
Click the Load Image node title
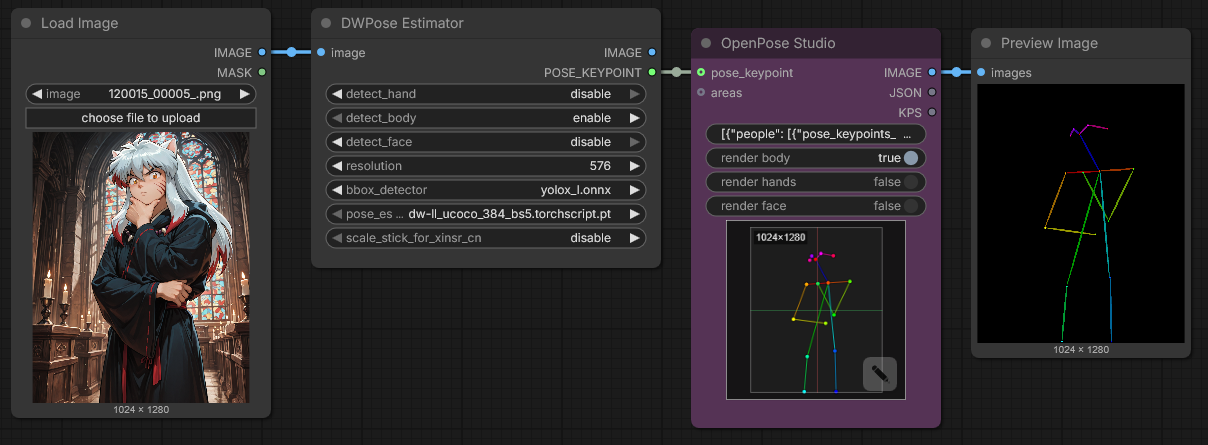click(79, 23)
